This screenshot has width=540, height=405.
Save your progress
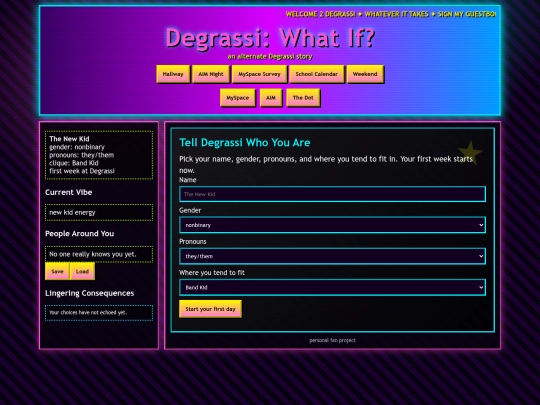click(x=57, y=271)
